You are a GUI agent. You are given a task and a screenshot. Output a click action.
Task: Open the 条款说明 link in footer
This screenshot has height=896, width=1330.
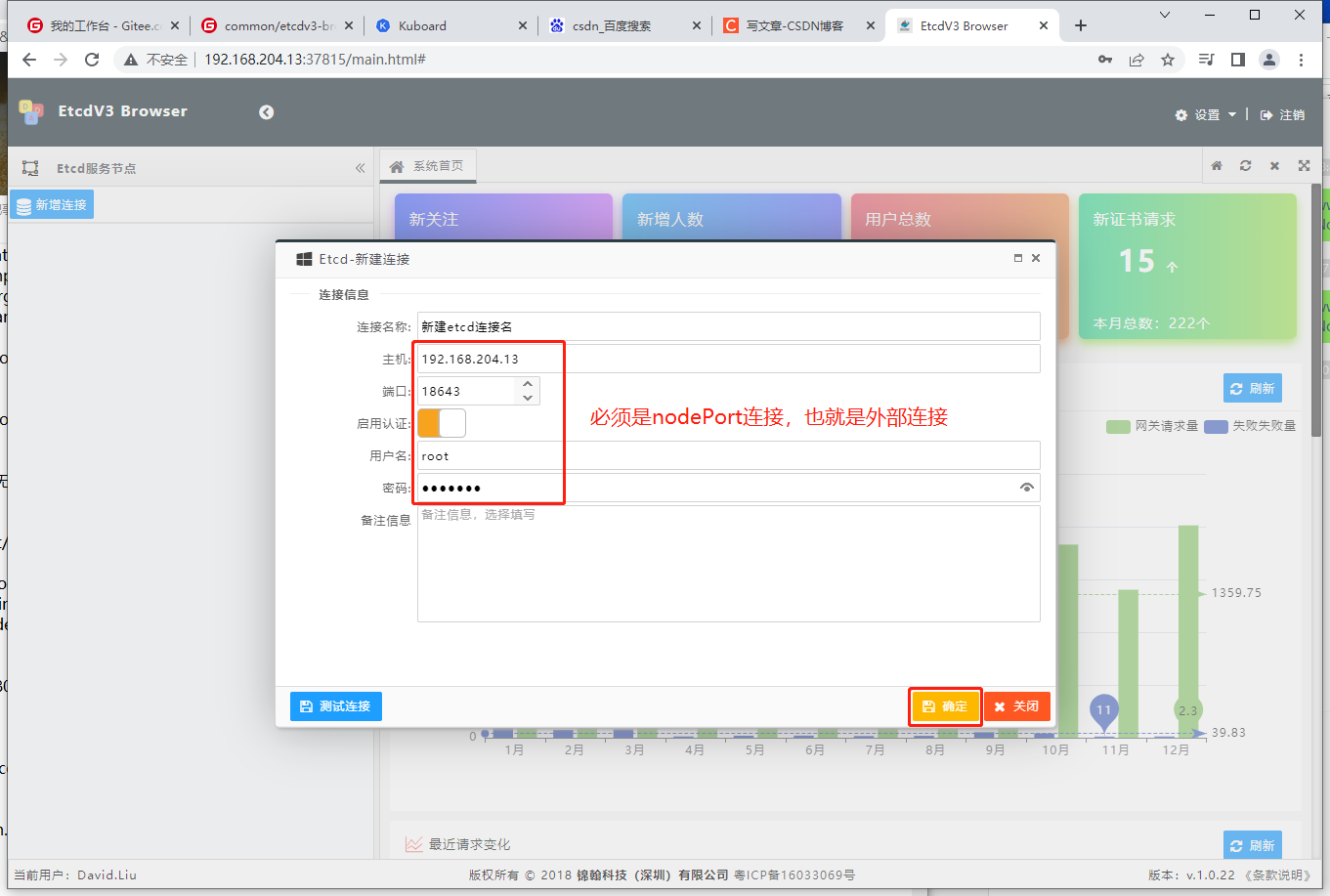pyautogui.click(x=1279, y=875)
